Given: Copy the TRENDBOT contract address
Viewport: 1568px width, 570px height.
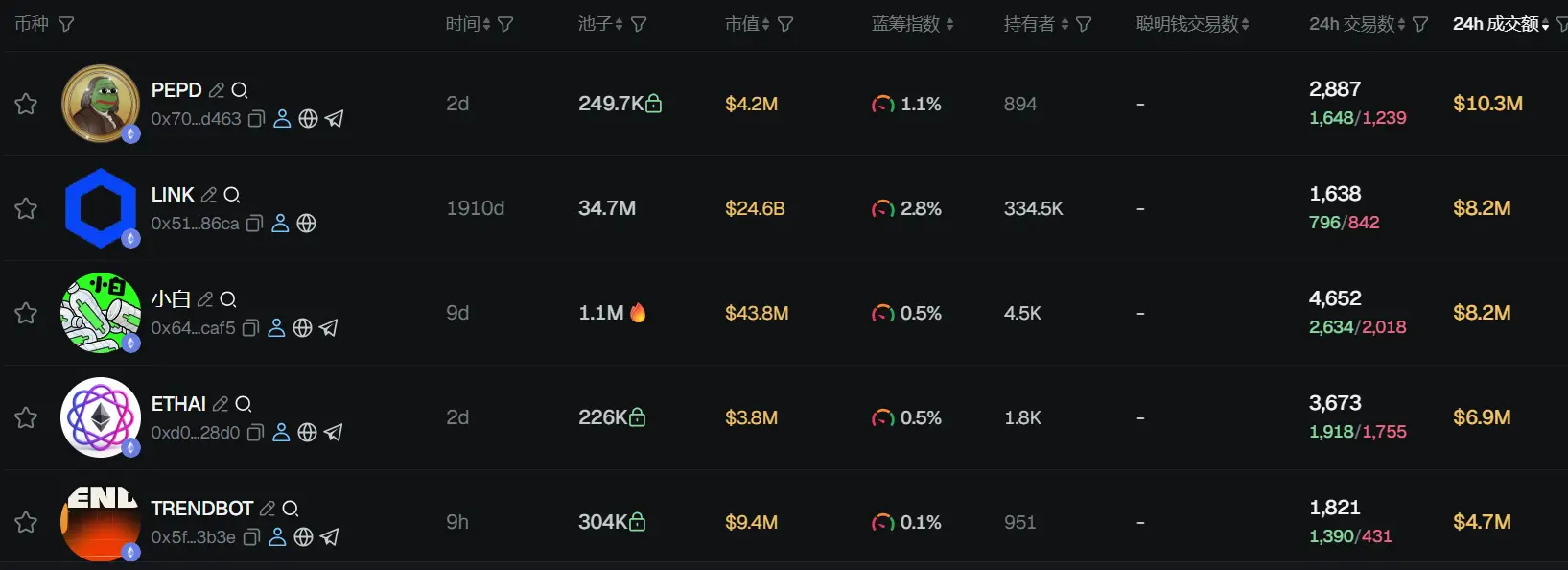Looking at the screenshot, I should pyautogui.click(x=251, y=537).
